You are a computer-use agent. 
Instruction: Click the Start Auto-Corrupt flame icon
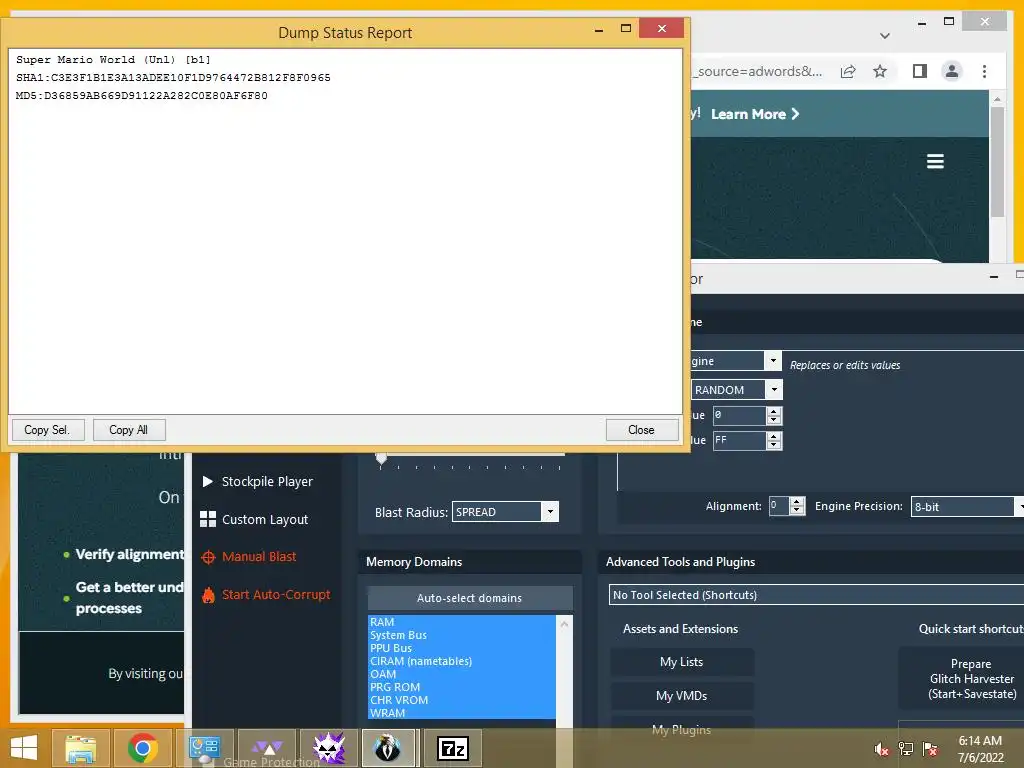tap(208, 595)
